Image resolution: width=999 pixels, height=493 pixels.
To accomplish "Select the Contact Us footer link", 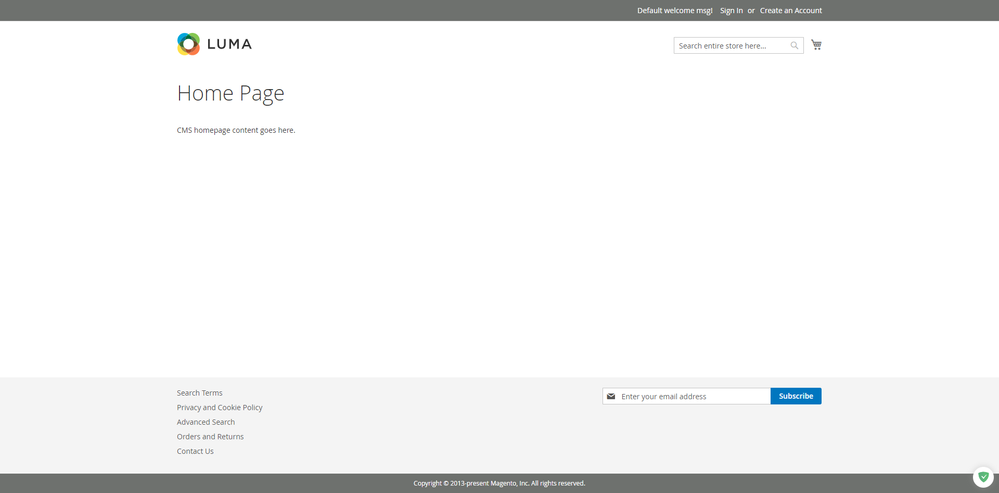I will pos(195,451).
